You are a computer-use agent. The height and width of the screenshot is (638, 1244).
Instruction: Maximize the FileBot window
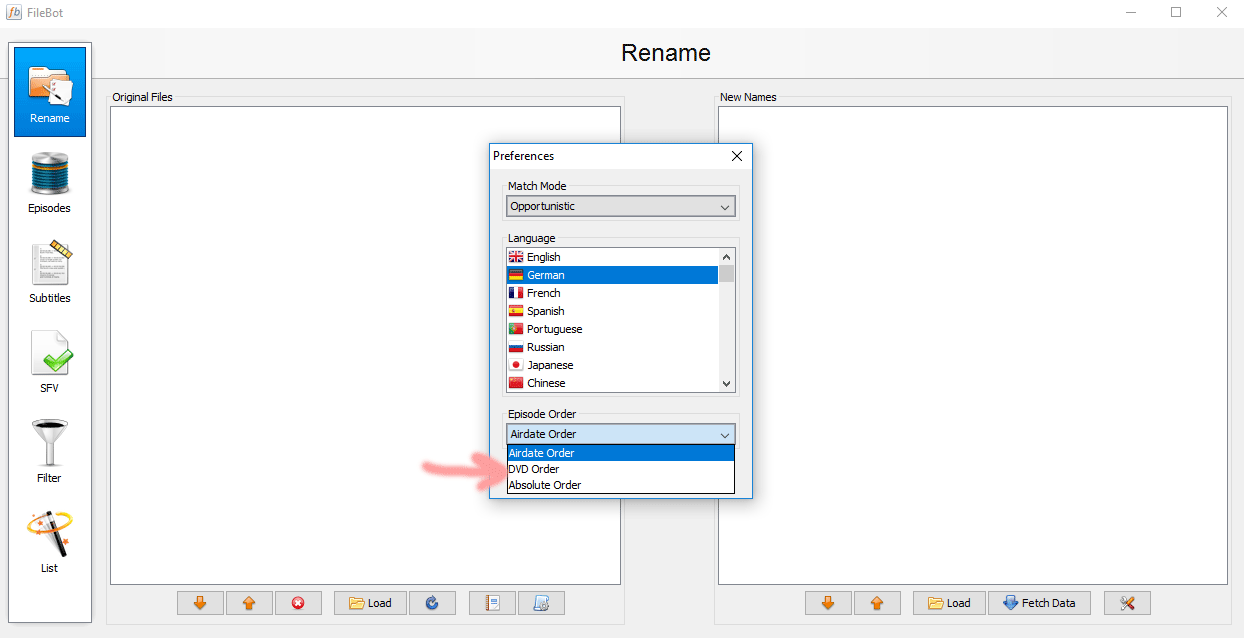coord(1176,13)
